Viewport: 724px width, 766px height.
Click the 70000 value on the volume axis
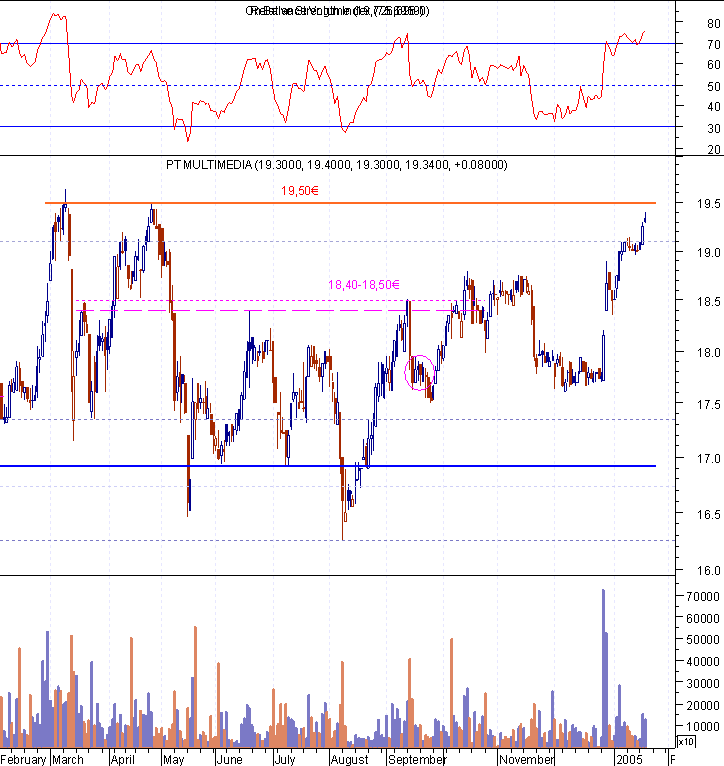tap(703, 596)
